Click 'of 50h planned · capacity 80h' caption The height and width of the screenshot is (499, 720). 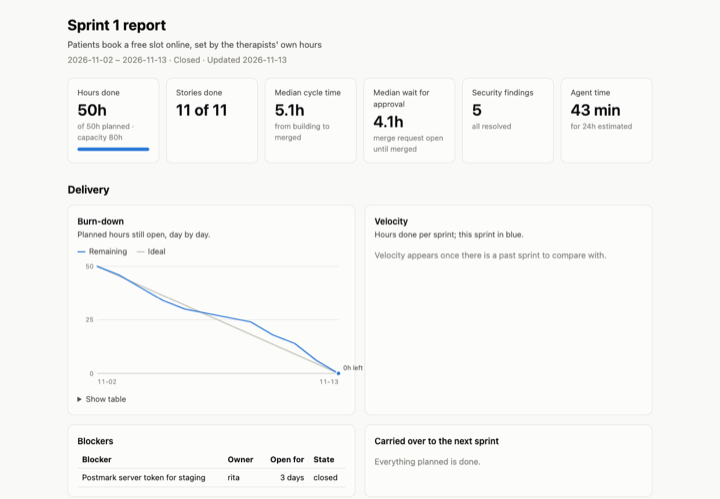[x=106, y=132]
